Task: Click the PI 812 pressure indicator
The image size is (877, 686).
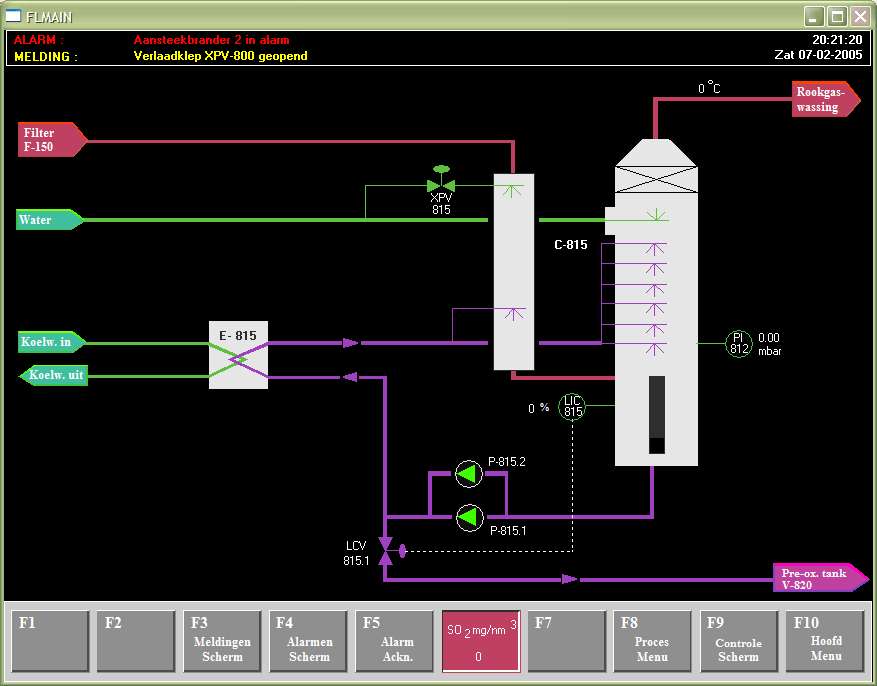Action: click(x=738, y=343)
